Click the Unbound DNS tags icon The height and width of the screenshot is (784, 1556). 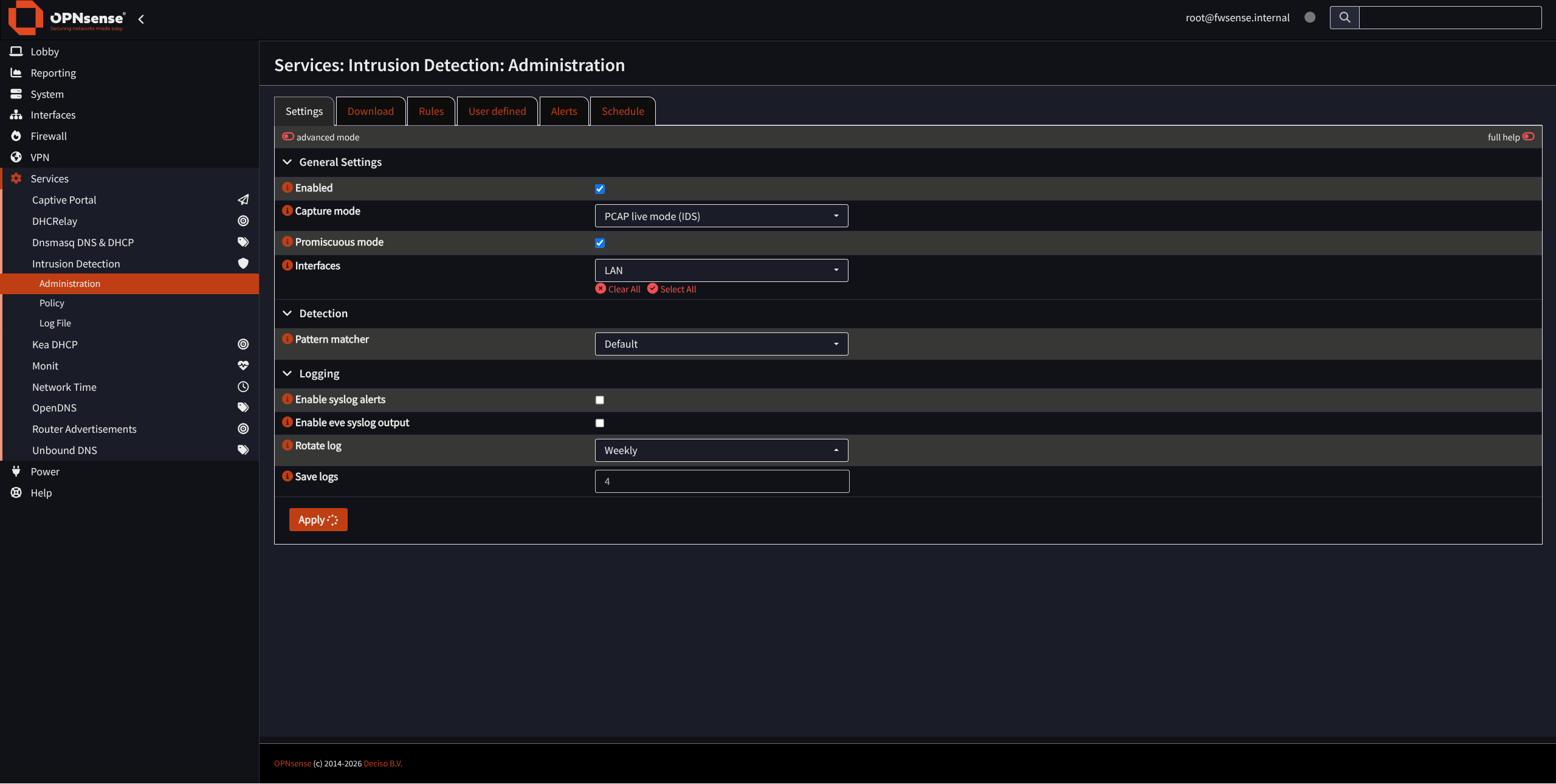tap(243, 450)
